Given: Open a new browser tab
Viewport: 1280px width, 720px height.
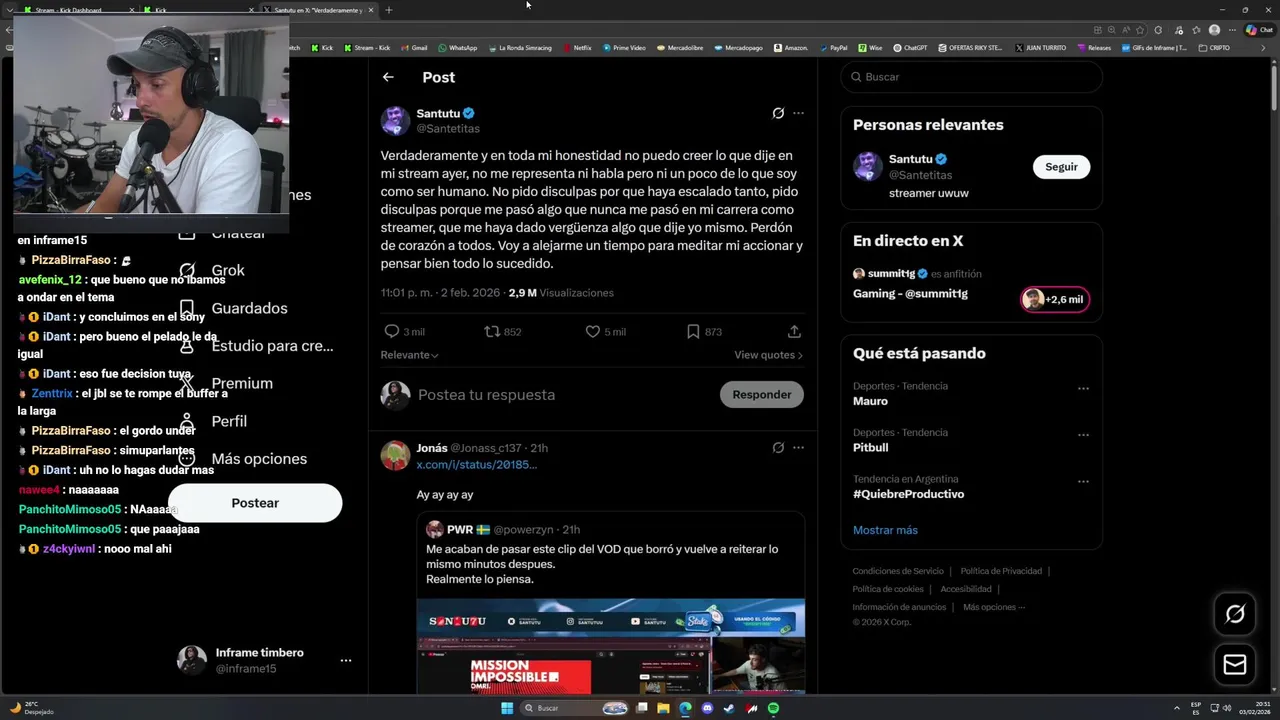Looking at the screenshot, I should point(389,10).
